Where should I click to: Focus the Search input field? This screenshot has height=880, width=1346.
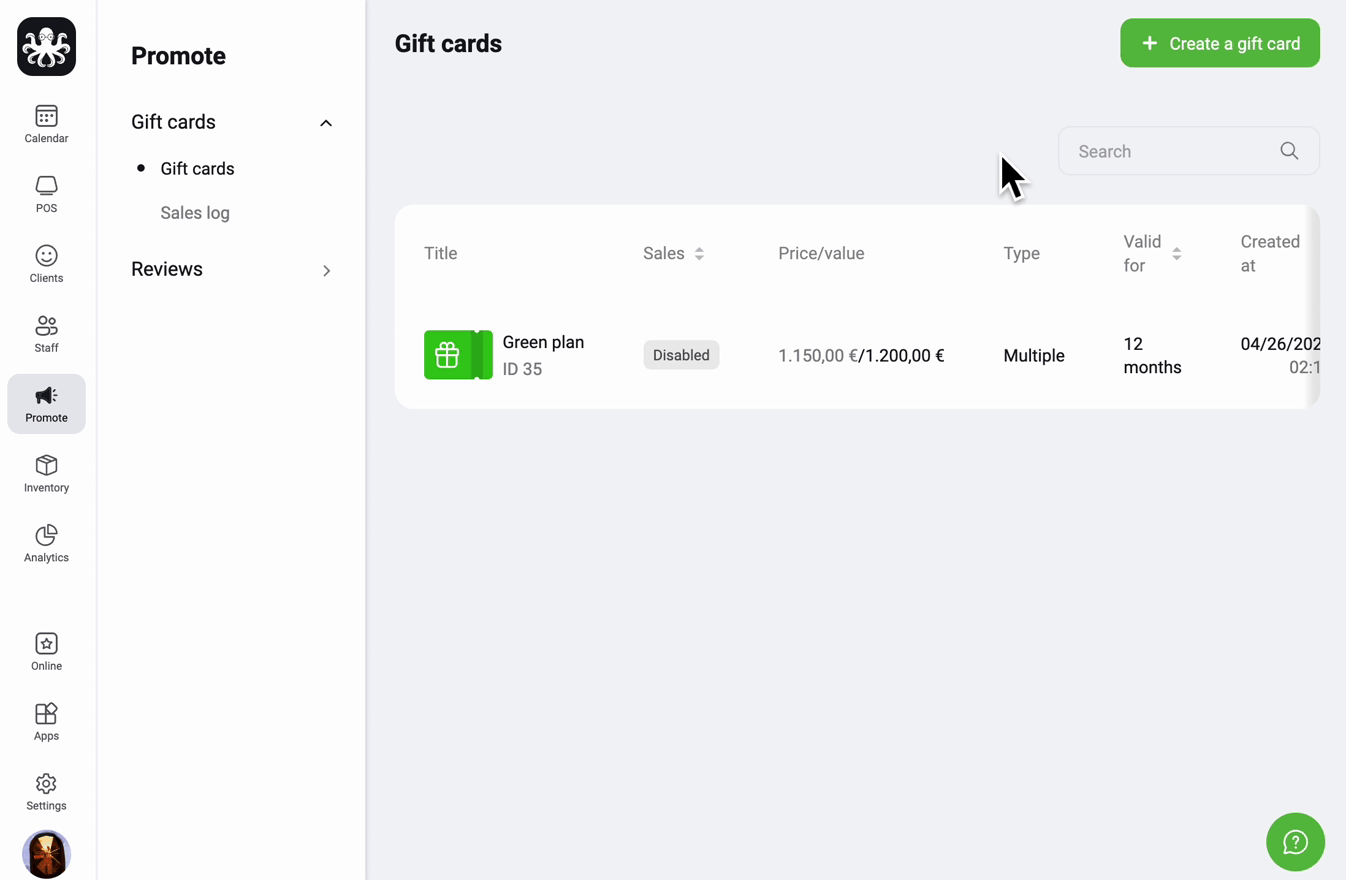1189,151
